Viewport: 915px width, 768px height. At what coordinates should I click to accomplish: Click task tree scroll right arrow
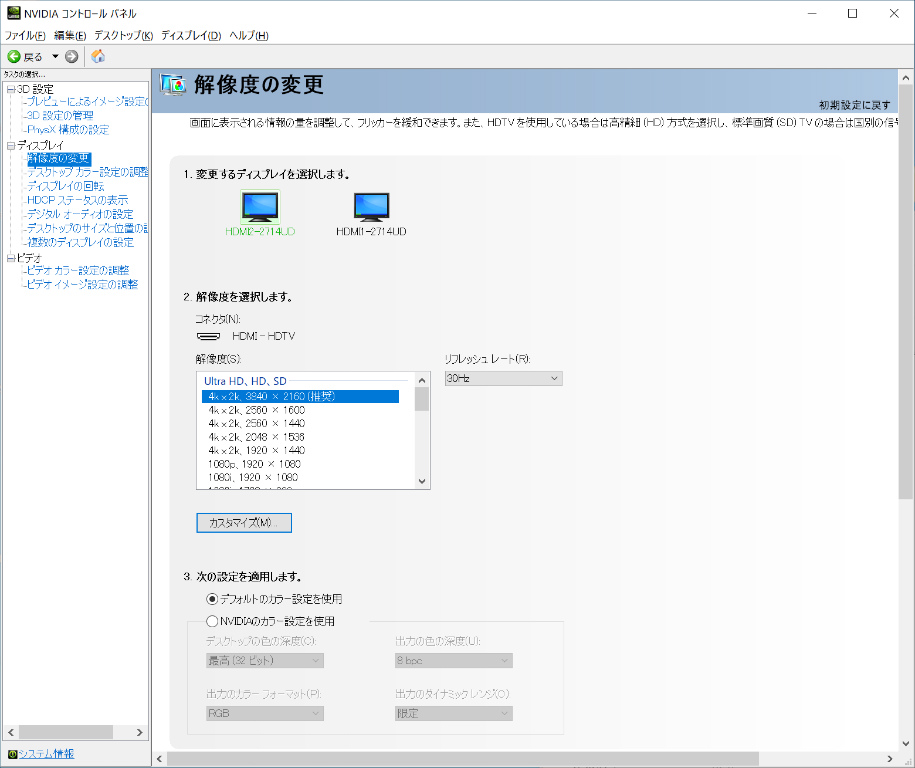tap(139, 732)
